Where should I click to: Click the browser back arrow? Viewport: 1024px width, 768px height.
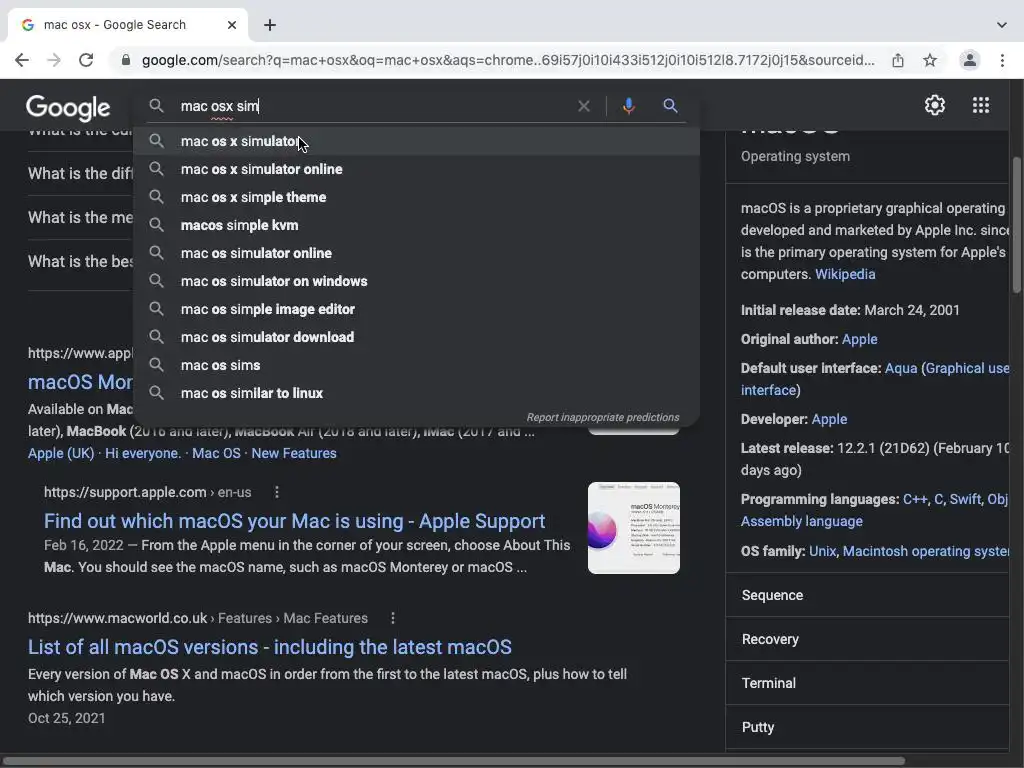coord(22,60)
